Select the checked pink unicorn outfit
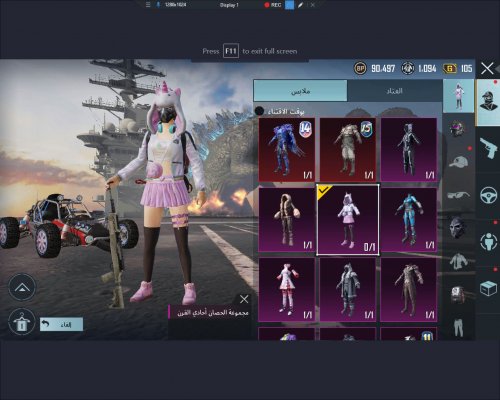The height and width of the screenshot is (400, 500). pos(348,220)
